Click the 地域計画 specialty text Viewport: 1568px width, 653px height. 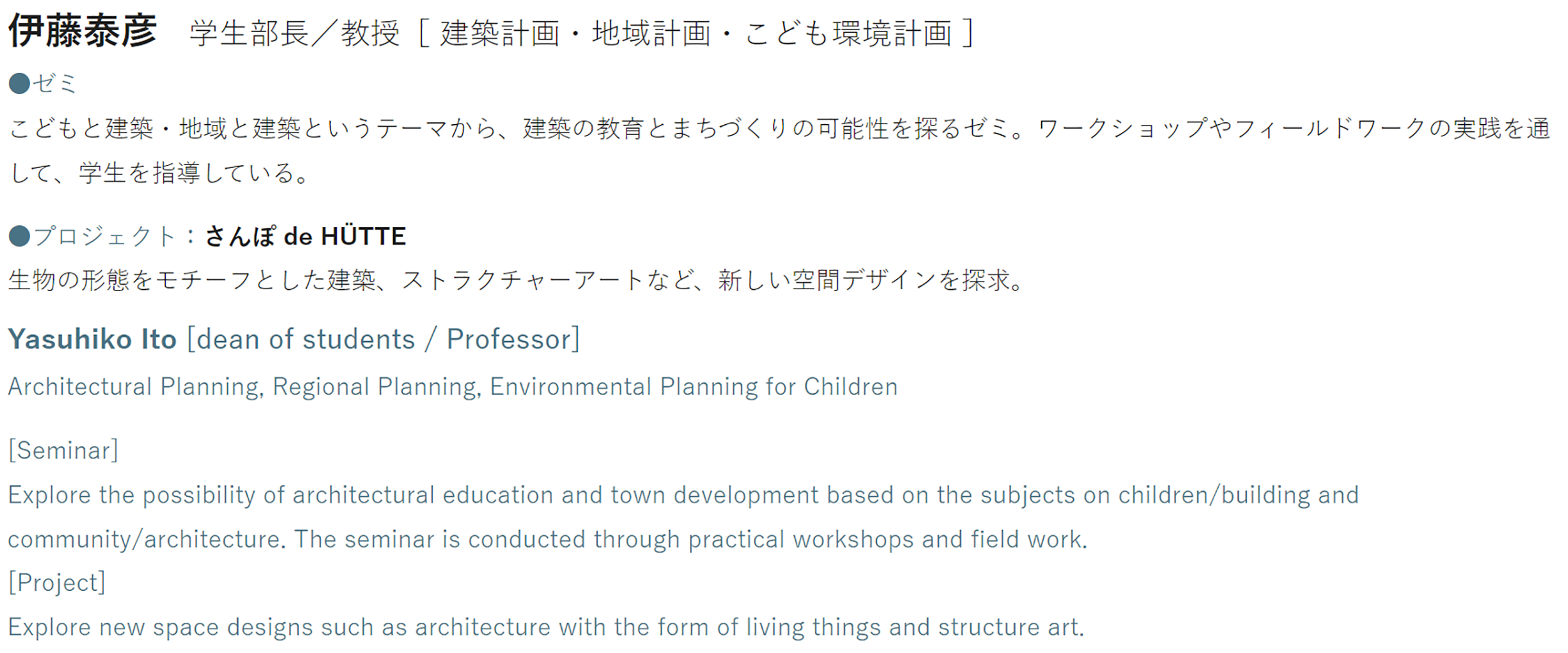(x=651, y=33)
